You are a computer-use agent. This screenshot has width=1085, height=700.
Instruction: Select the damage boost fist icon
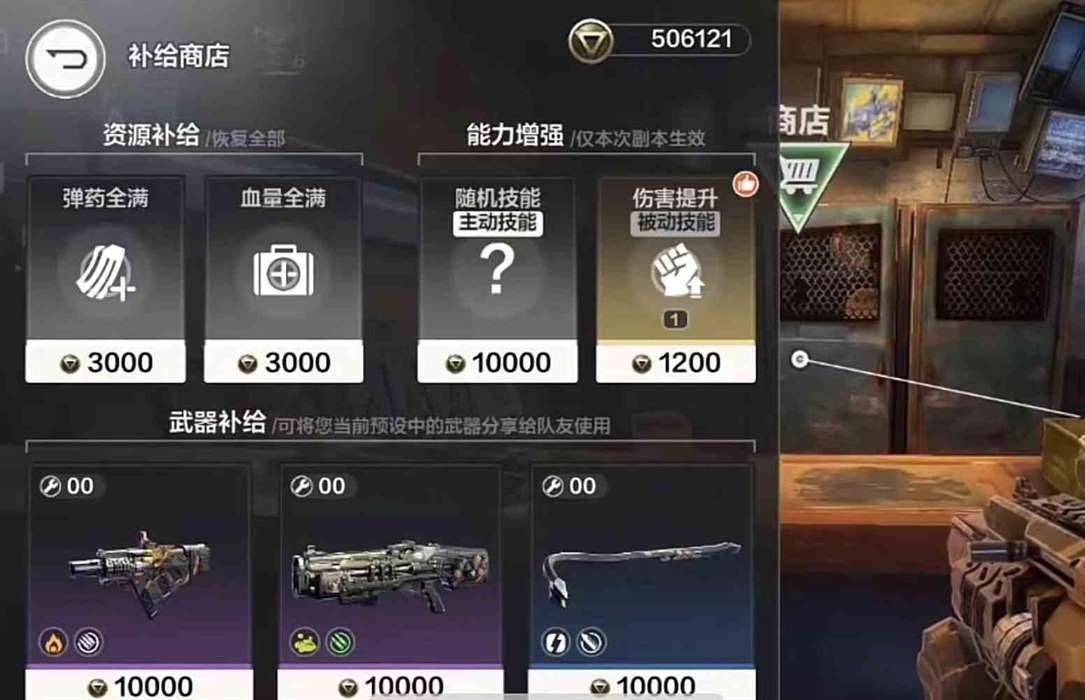tap(677, 272)
